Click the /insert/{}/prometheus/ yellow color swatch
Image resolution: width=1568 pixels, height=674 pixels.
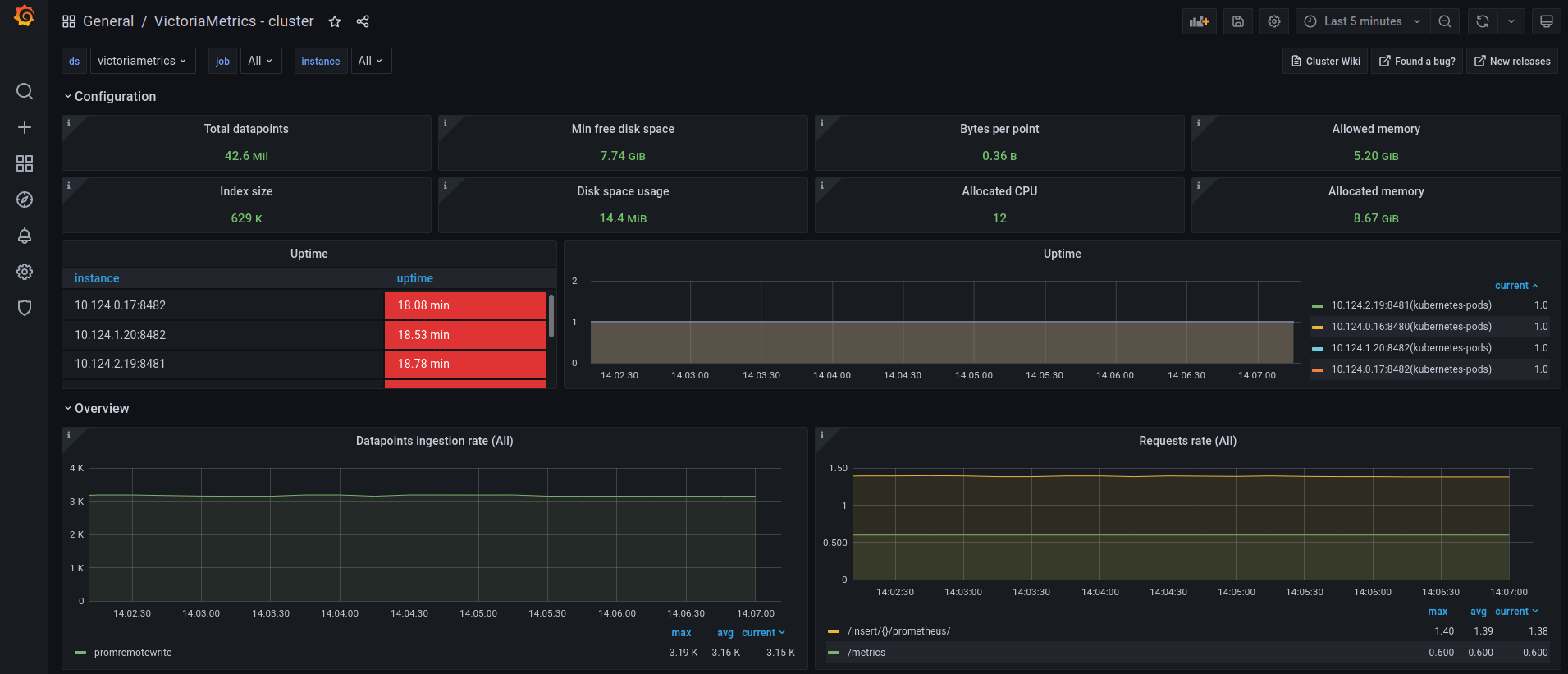click(x=834, y=631)
